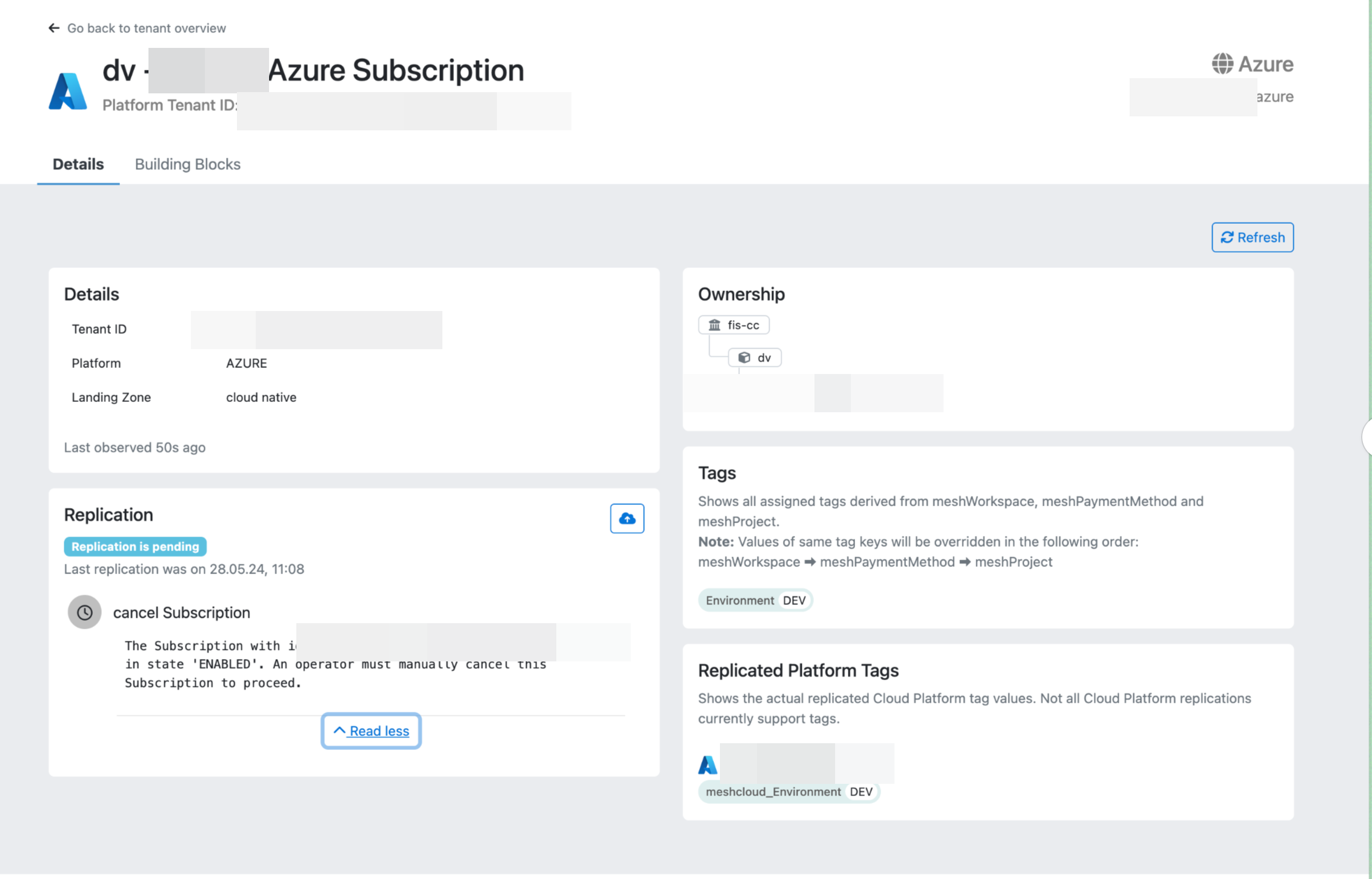Click the meshcloud_Environment DEV tag
Screen dimensions: 1372x879
pos(788,792)
